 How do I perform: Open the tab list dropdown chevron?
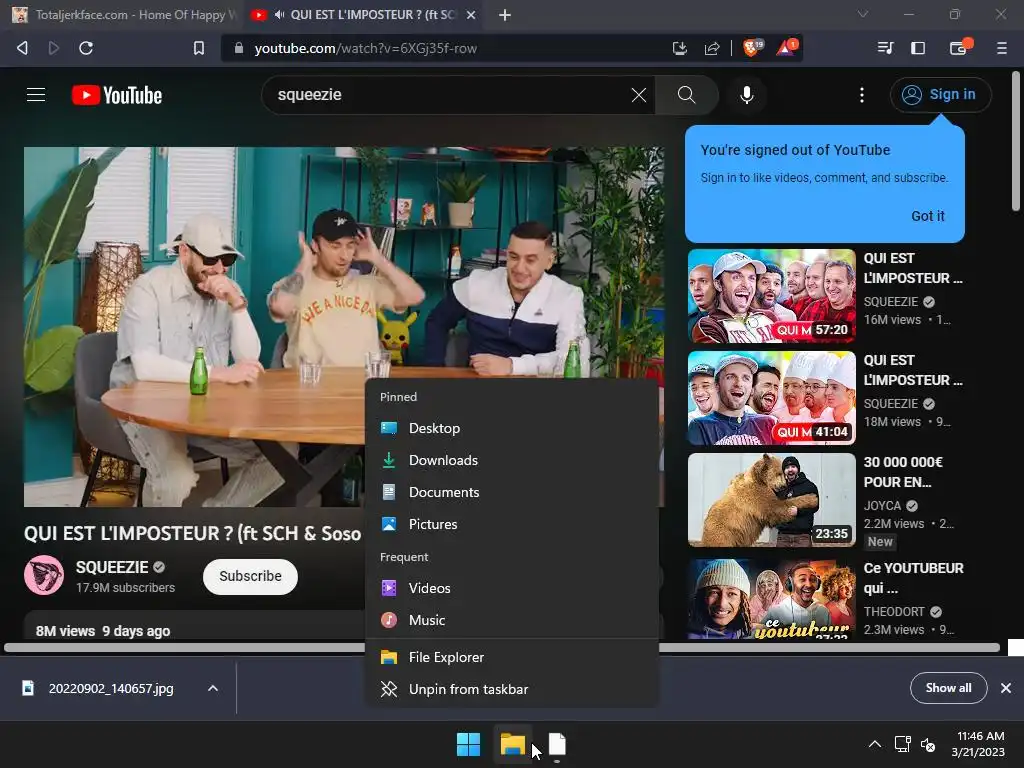[x=863, y=14]
